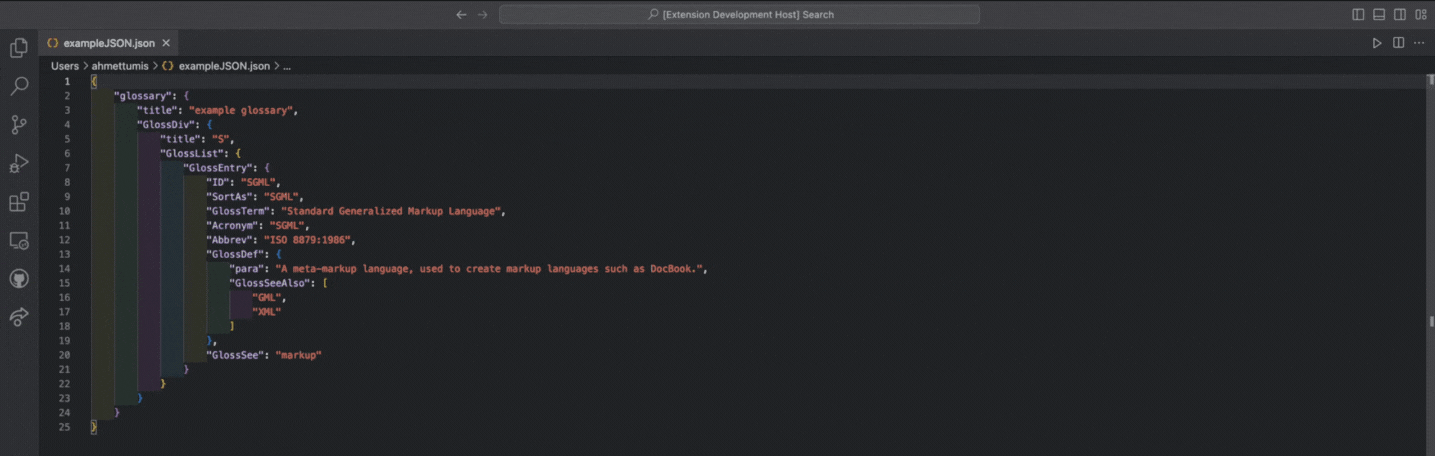Click "Standard Generalized Markup Language" string

pyautogui.click(x=392, y=211)
